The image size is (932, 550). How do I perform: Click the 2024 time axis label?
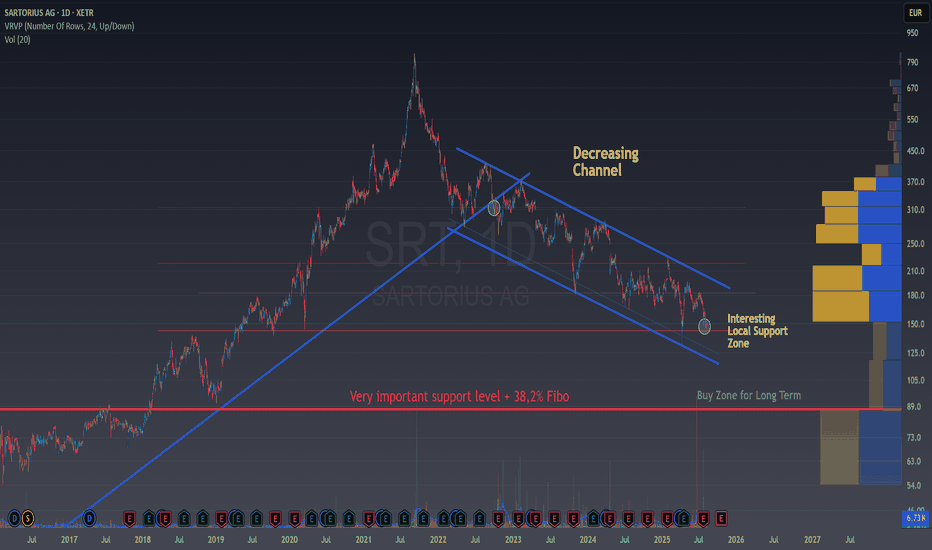[x=587, y=540]
